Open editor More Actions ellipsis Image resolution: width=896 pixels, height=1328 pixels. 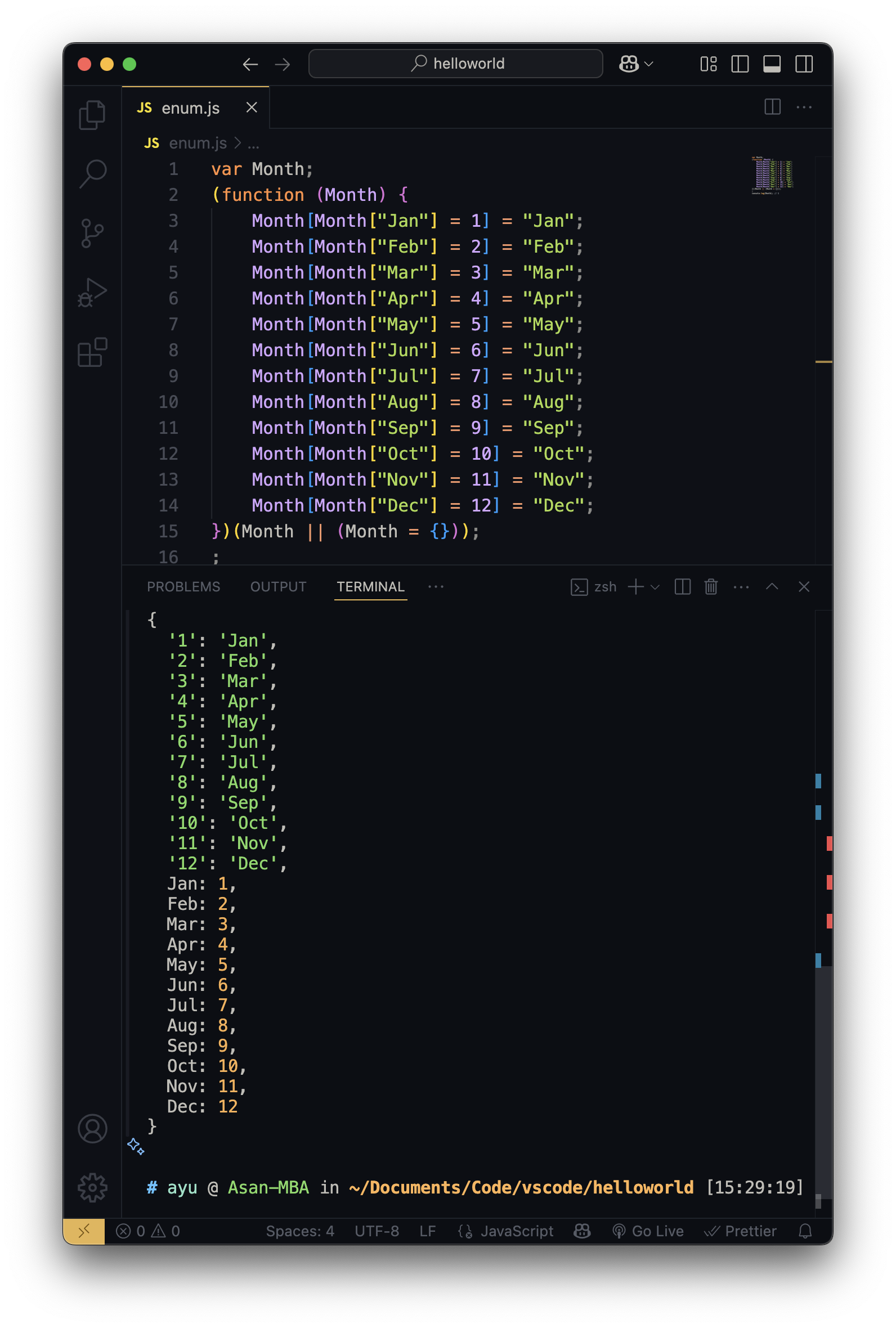(804, 107)
